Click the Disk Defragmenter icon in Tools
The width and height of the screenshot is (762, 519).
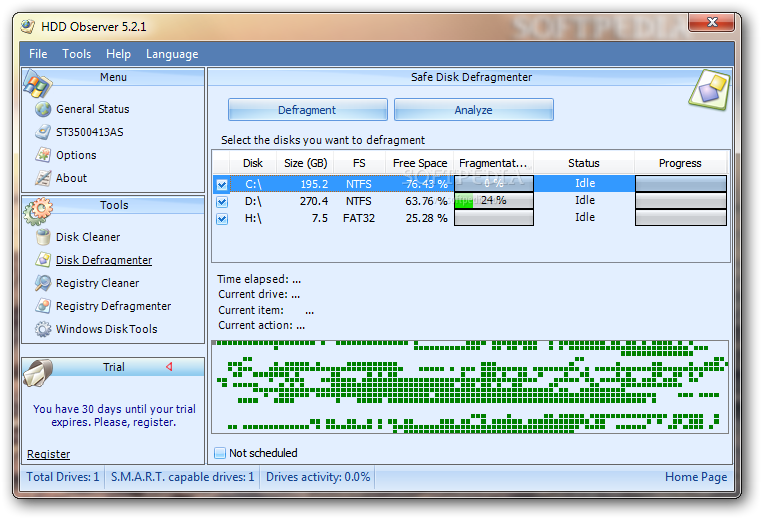point(43,260)
